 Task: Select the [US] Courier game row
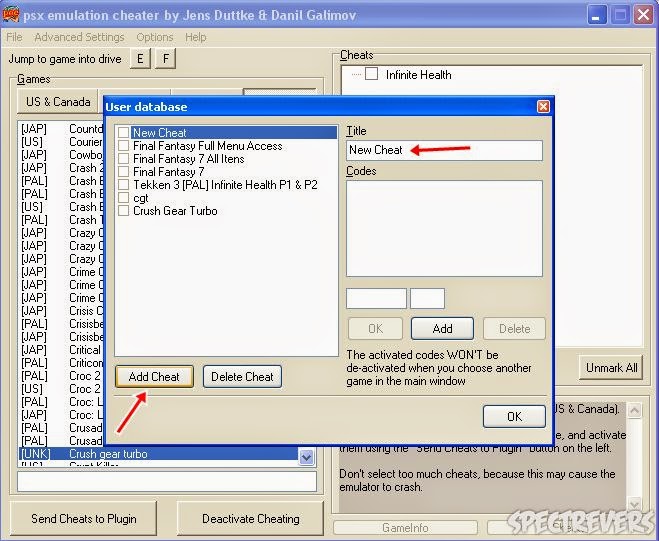(61, 142)
